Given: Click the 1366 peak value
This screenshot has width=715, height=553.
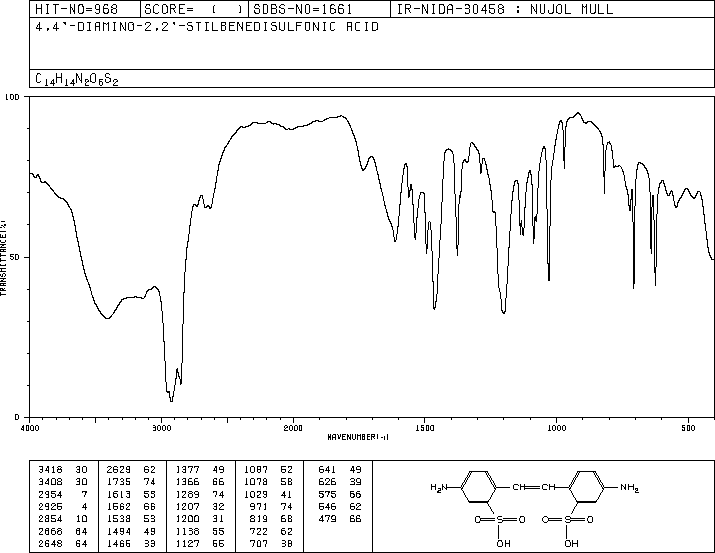Looking at the screenshot, I should tap(187, 482).
